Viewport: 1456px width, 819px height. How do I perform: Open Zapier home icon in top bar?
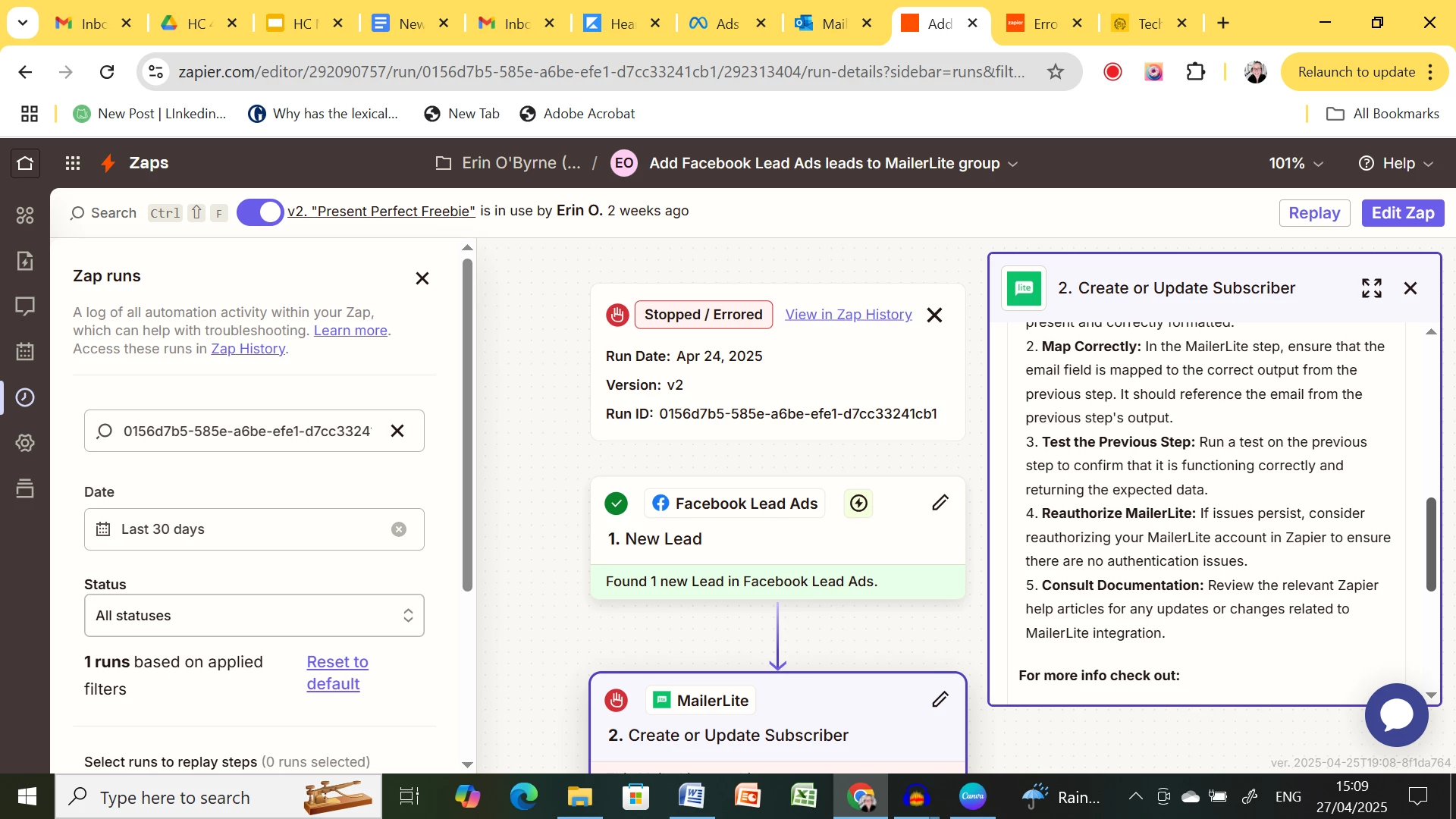(25, 163)
